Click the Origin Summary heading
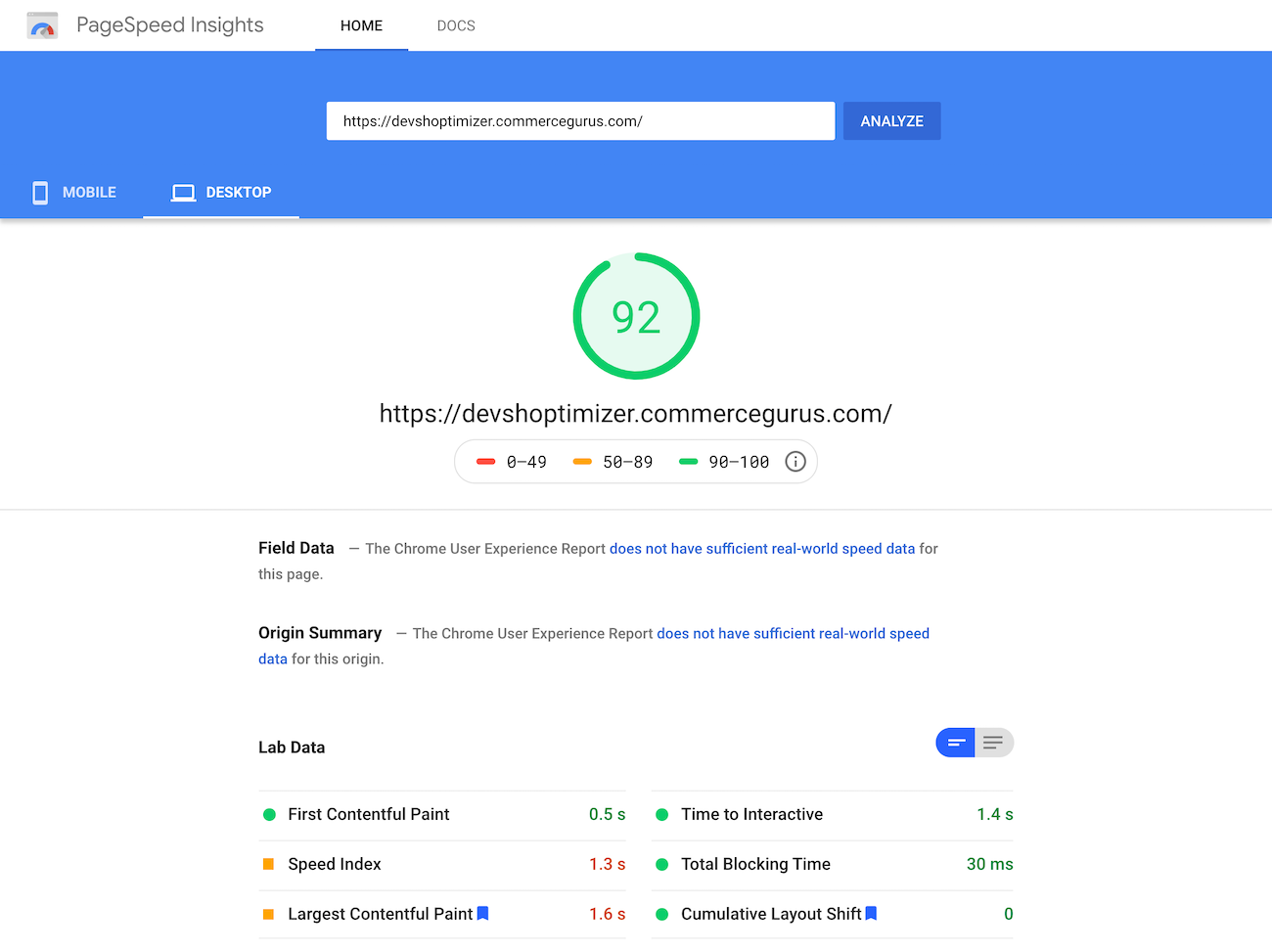 pyautogui.click(x=320, y=633)
